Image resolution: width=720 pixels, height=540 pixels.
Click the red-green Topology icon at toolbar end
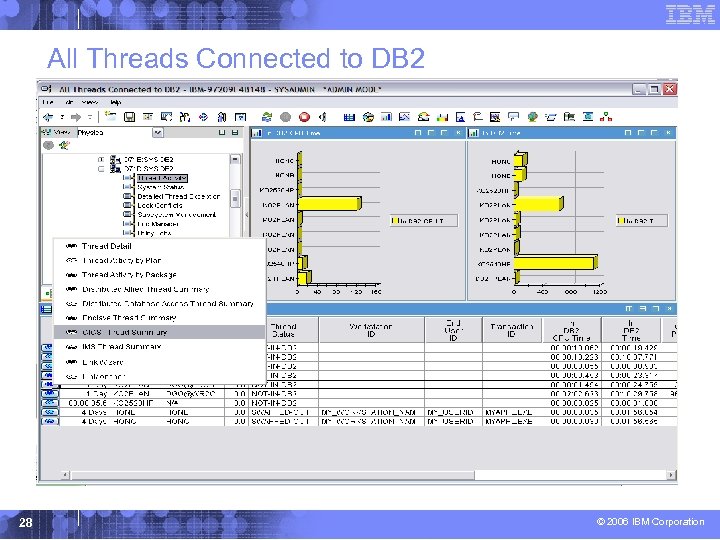coord(606,117)
